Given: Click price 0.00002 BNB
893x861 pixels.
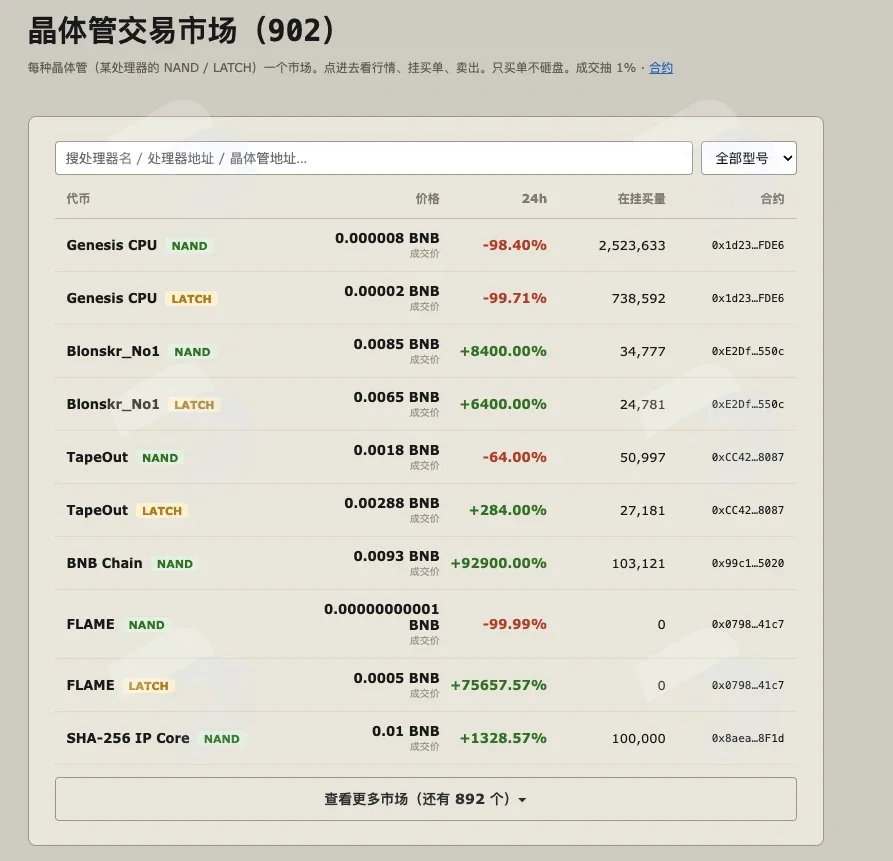Looking at the screenshot, I should click(392, 291).
